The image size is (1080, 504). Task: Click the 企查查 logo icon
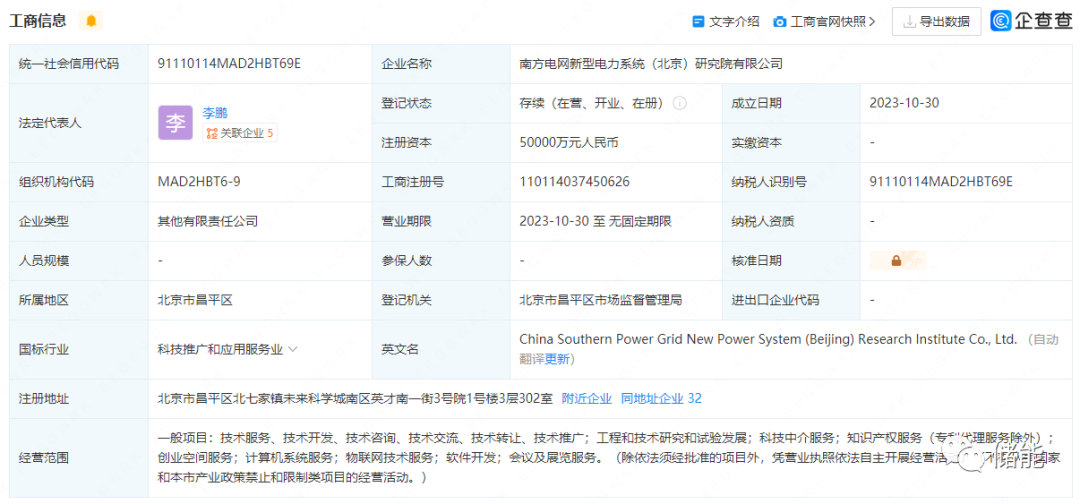[x=1001, y=21]
